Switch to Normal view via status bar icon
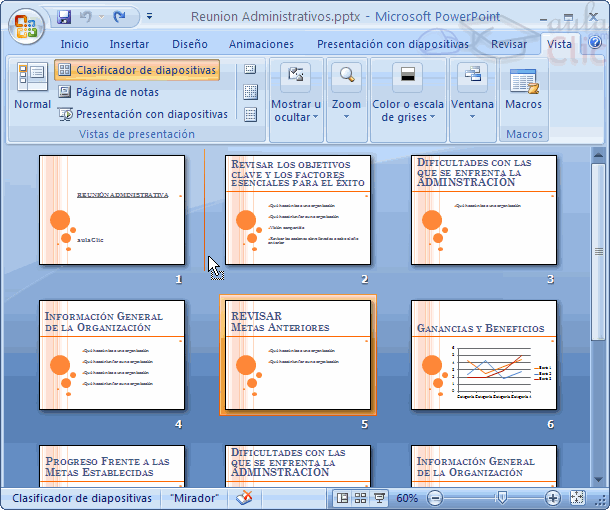 [x=342, y=498]
